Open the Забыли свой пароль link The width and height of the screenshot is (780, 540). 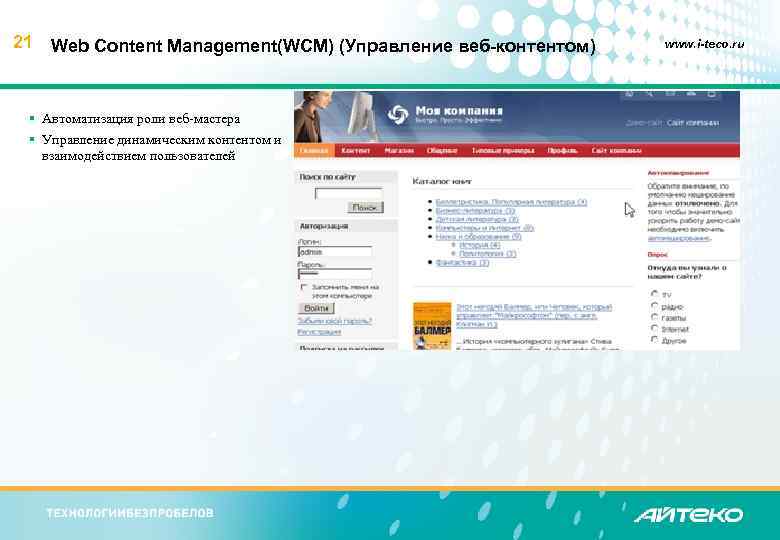334,321
